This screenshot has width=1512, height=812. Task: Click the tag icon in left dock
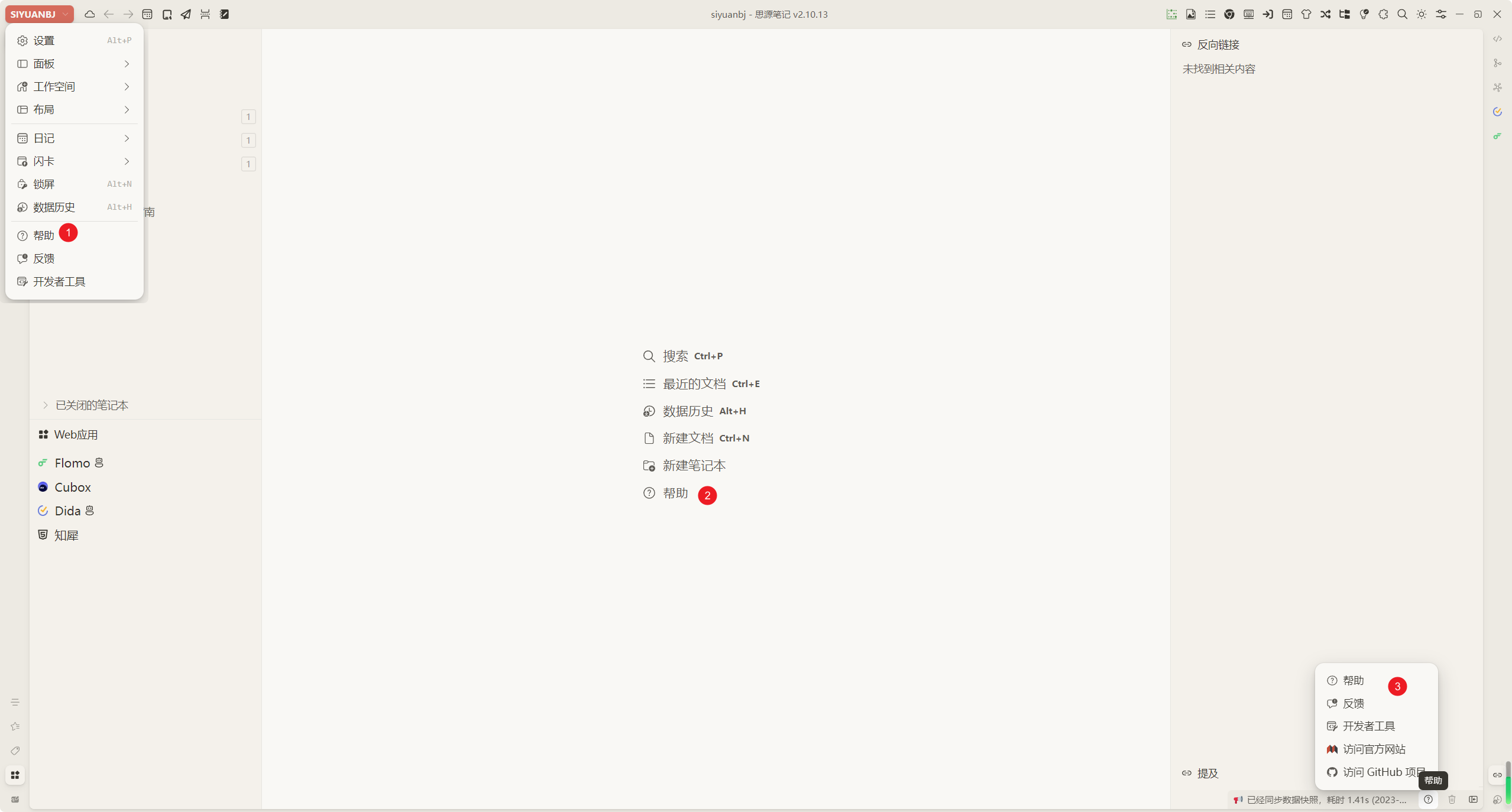(15, 751)
